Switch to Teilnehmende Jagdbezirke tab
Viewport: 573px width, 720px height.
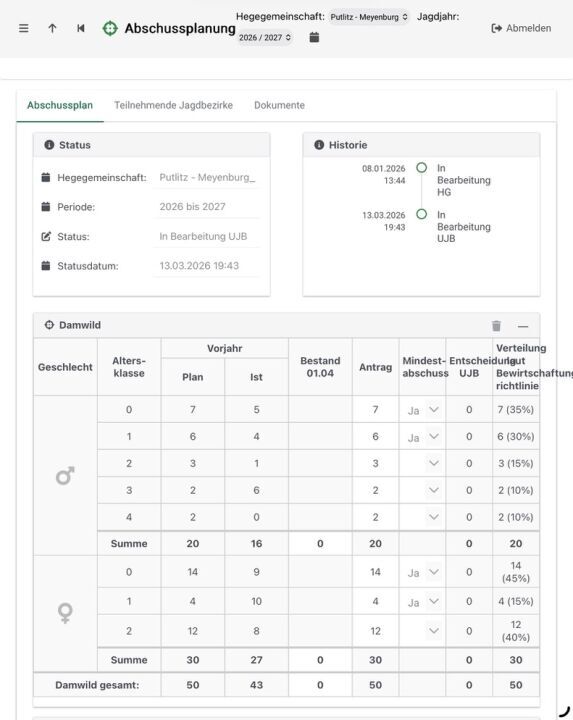174,105
